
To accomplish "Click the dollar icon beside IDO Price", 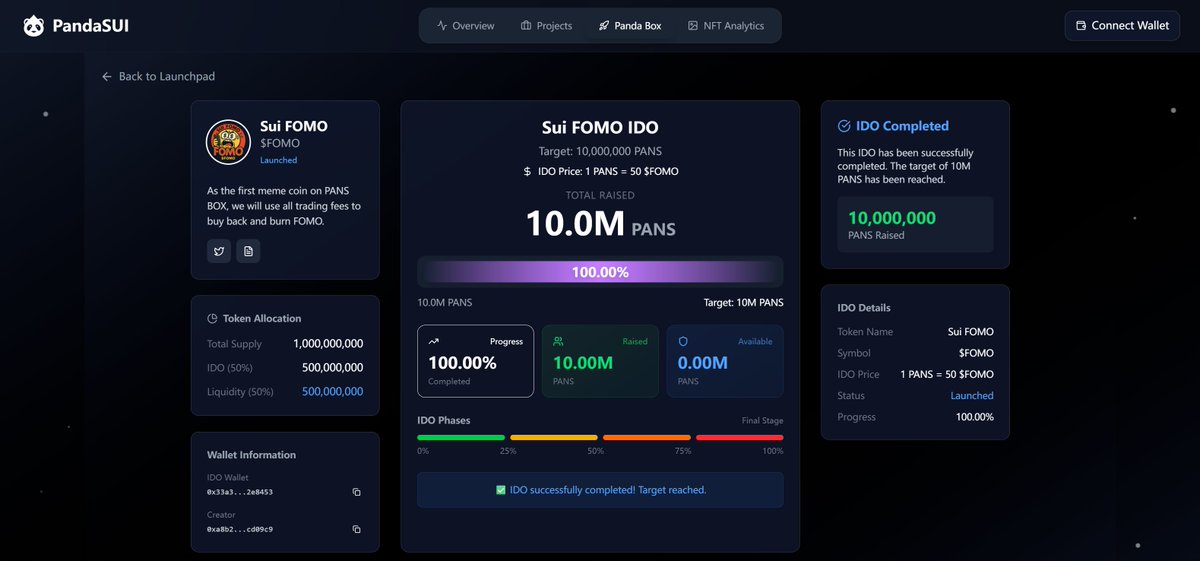I will pyautogui.click(x=527, y=172).
